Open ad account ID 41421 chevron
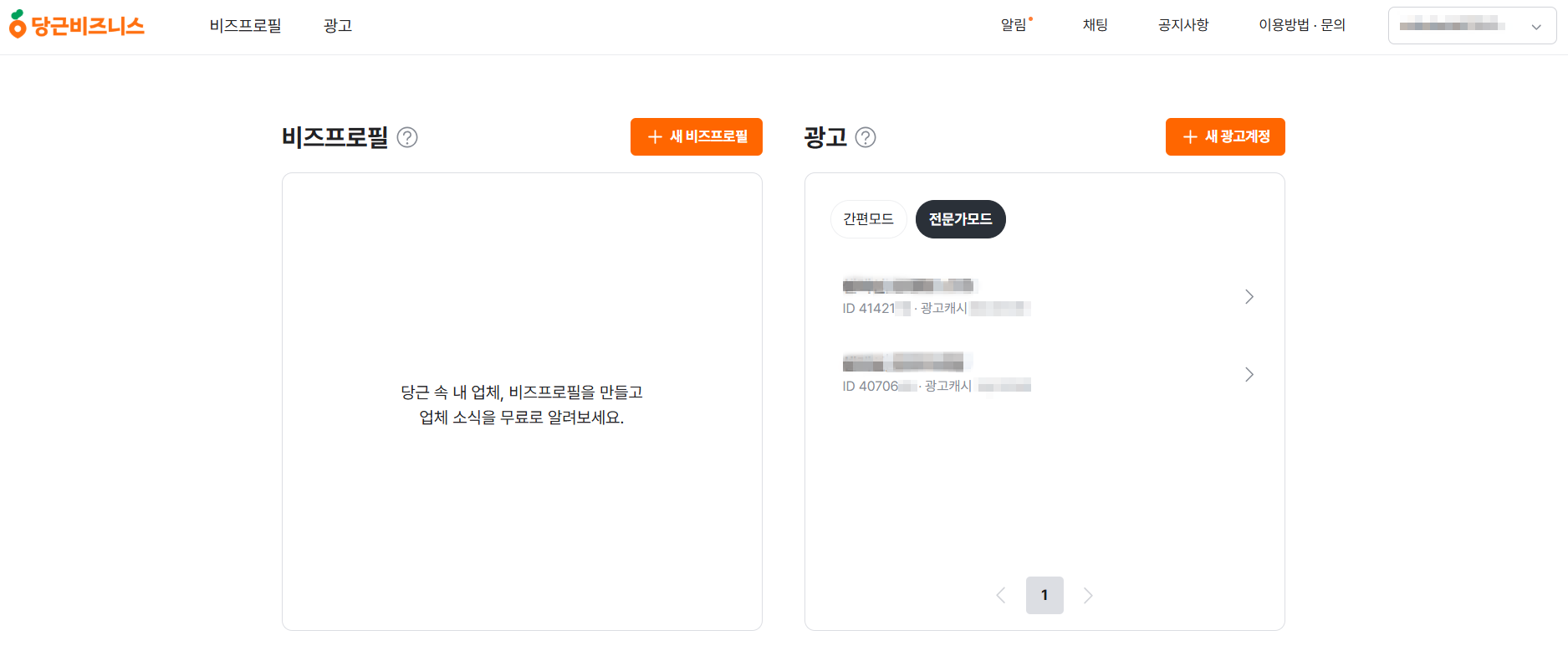The image size is (1568, 646). (1249, 297)
